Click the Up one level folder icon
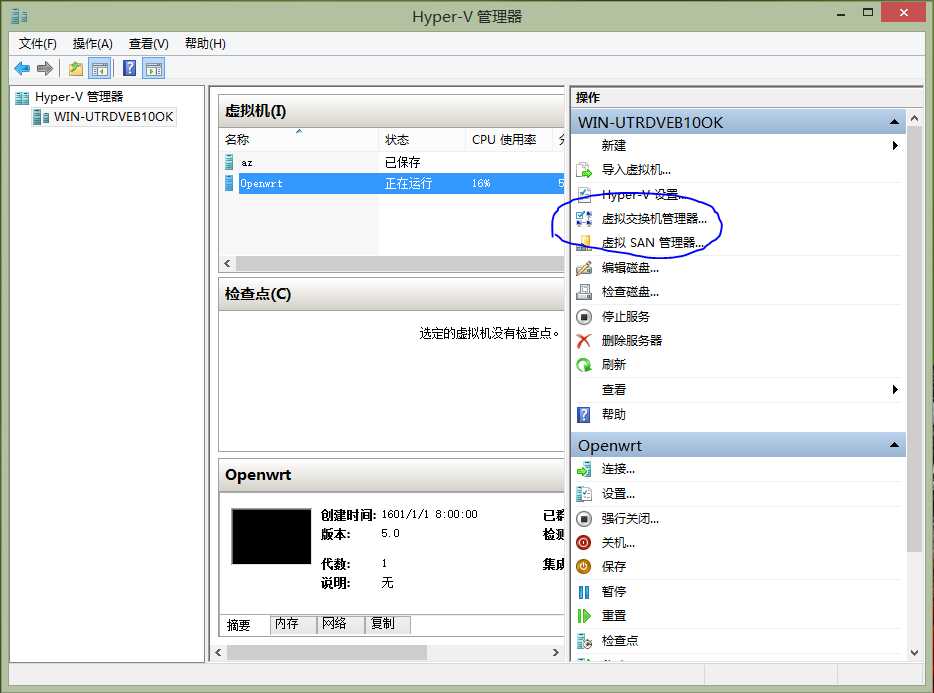This screenshot has height=693, width=934. (76, 69)
